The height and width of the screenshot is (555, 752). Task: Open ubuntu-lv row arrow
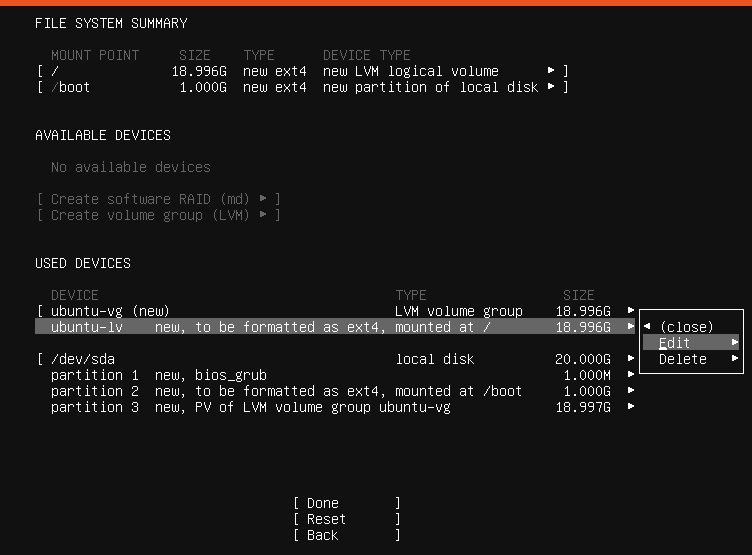631,326
